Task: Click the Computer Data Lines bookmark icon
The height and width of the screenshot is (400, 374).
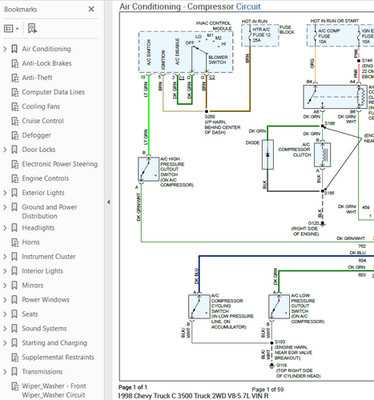Action: tap(15, 92)
